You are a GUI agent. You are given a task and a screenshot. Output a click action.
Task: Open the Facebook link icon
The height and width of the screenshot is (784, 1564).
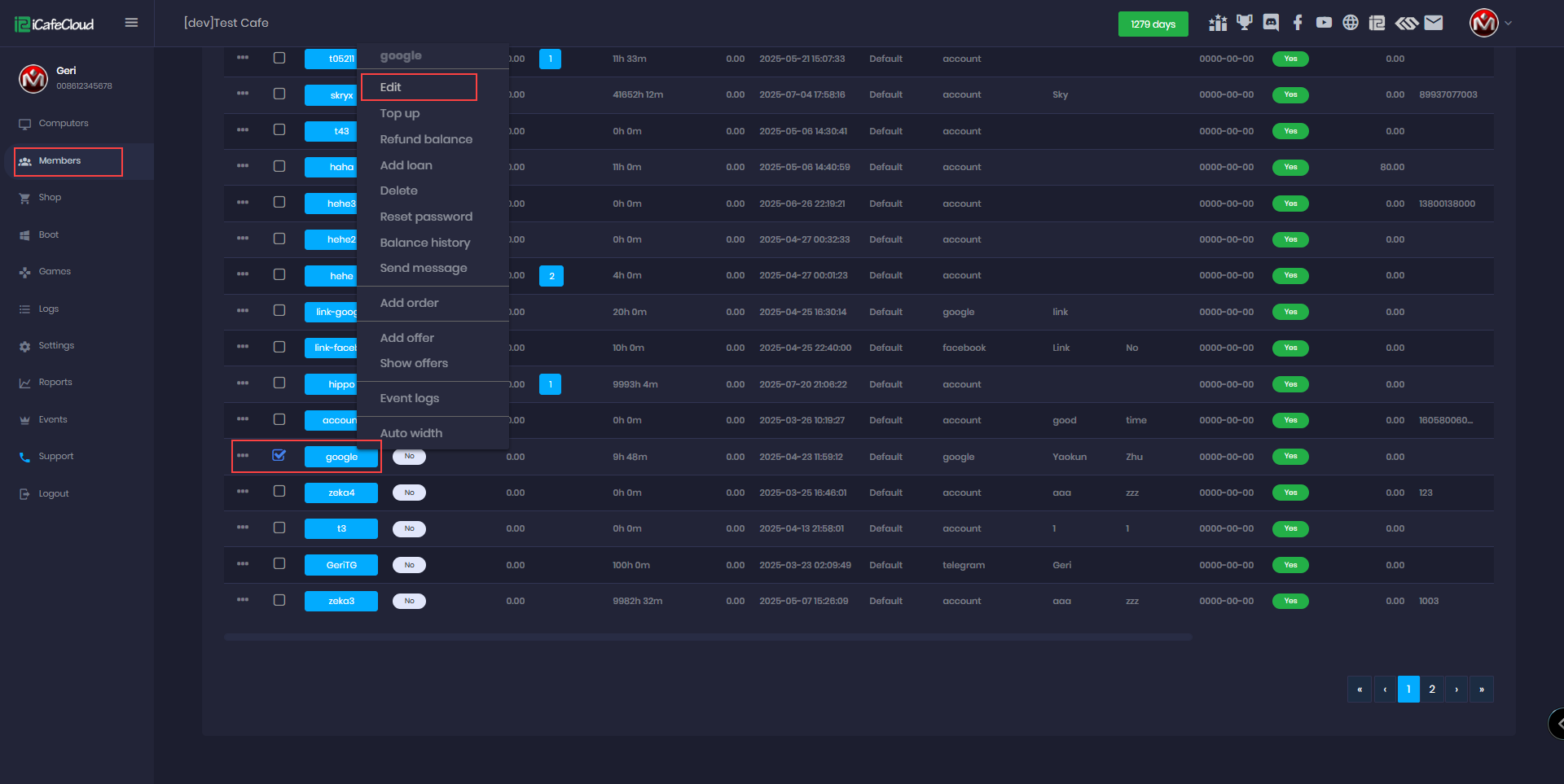(1298, 23)
